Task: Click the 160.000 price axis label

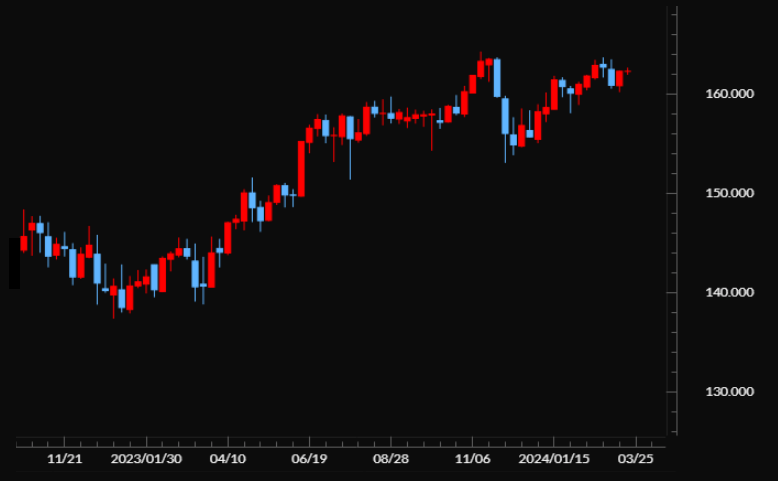Action: (729, 94)
